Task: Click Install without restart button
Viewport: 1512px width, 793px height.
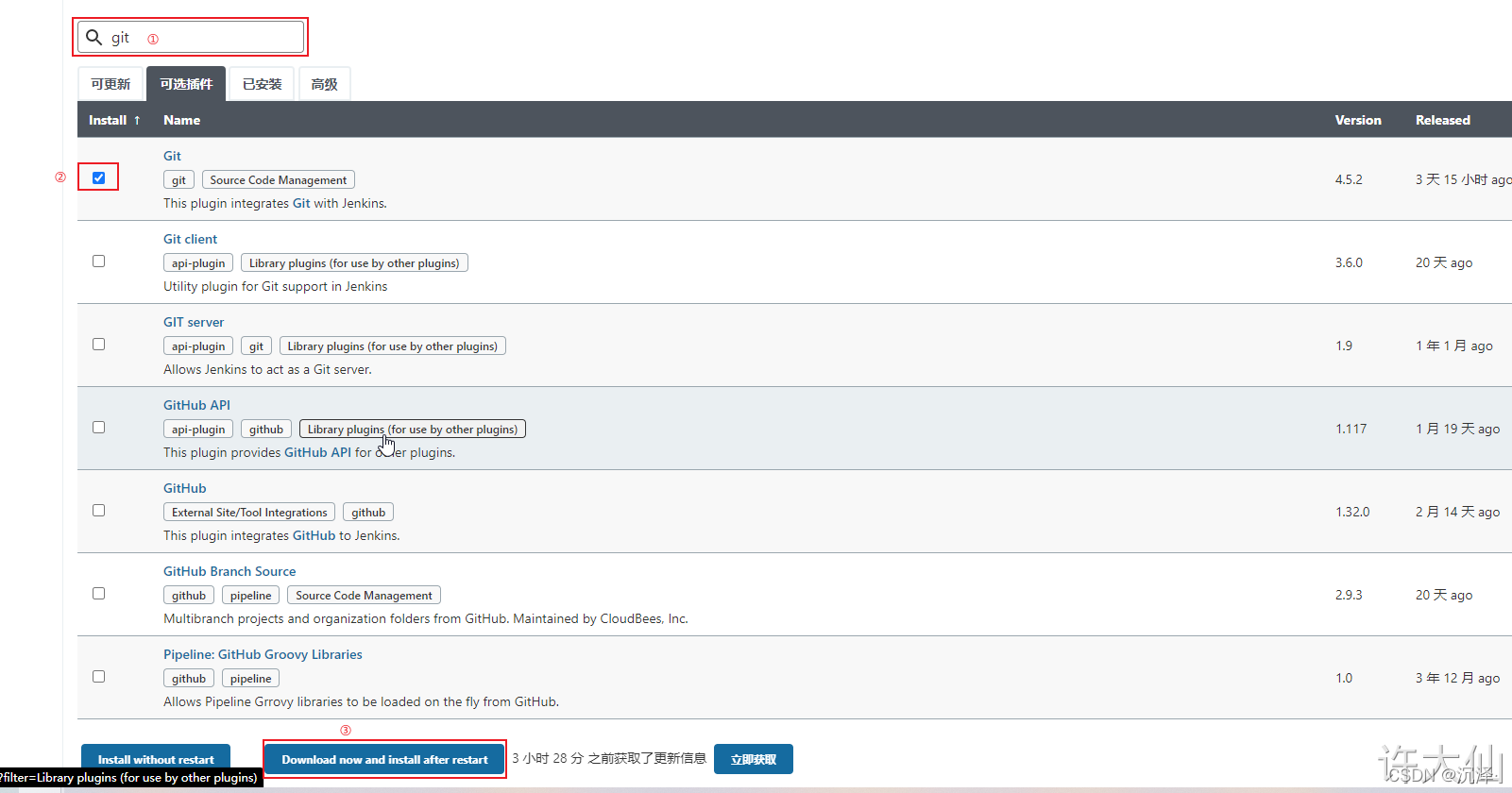Action: pos(156,759)
